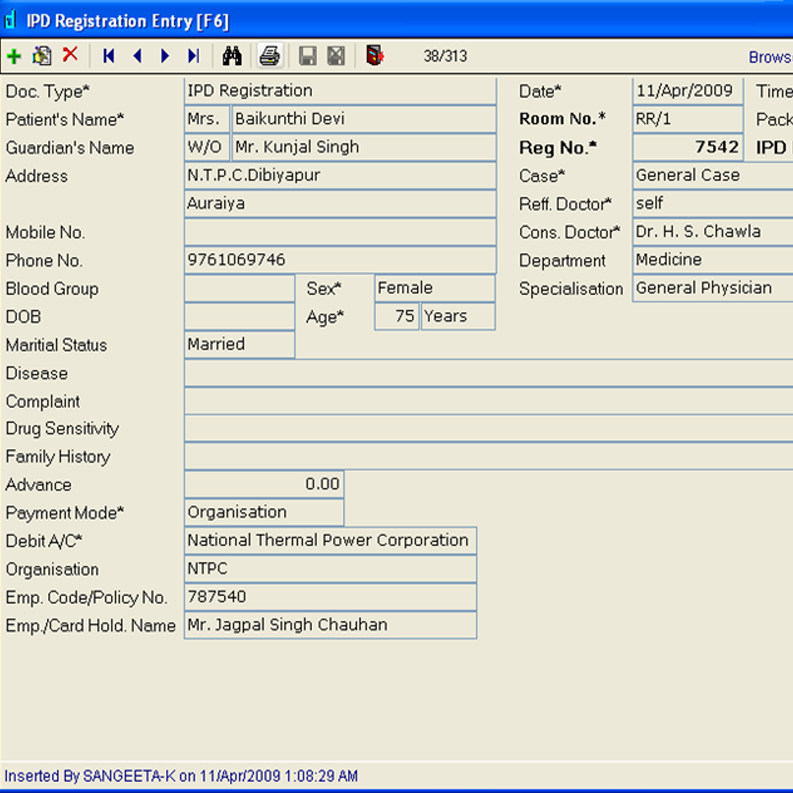Click the Reff. Doctor field self
Viewport: 793px width, 793px height.
pos(713,204)
